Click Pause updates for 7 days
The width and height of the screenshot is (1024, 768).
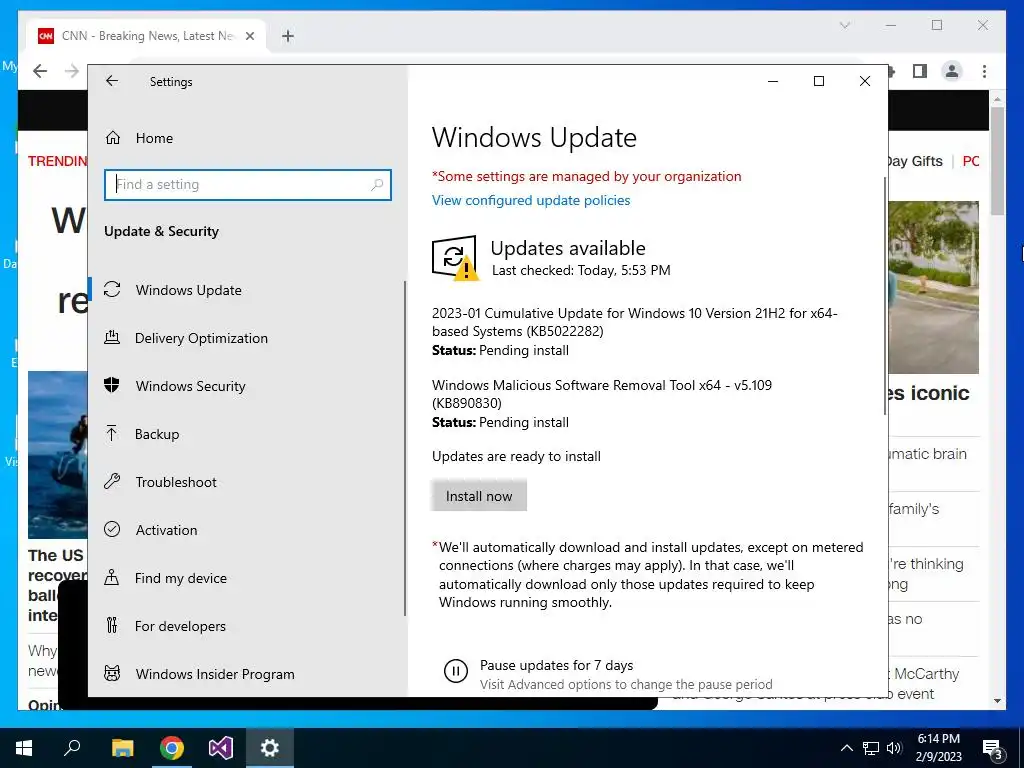click(556, 665)
